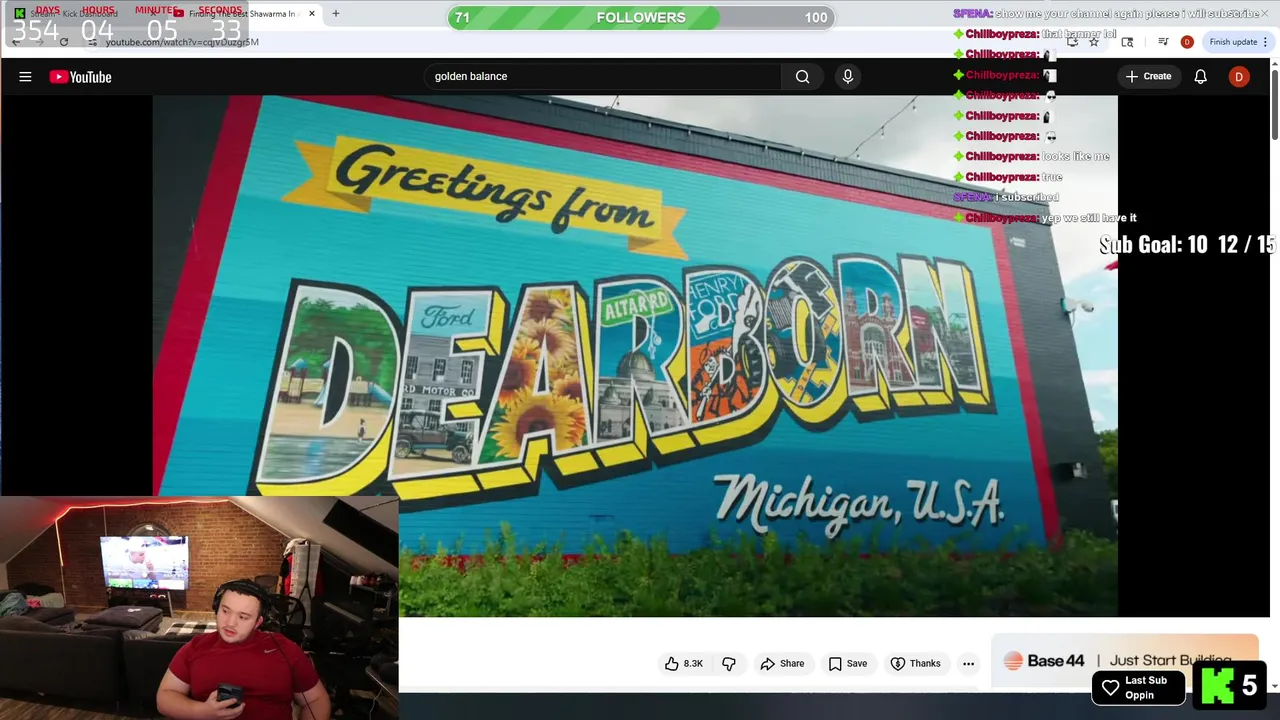Open Chrome media controls icon
Viewport: 1280px width, 720px height.
(1163, 42)
